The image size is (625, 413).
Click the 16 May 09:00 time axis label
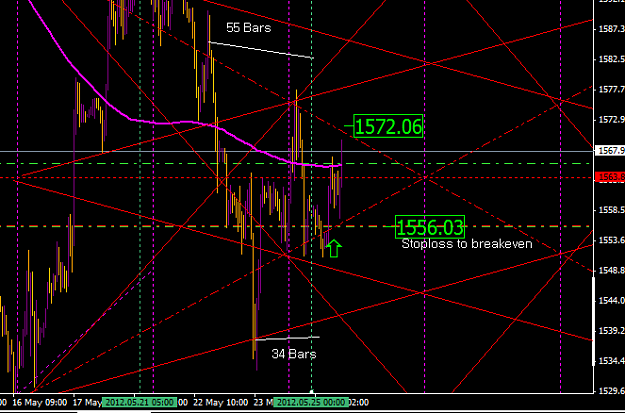[x=39, y=402]
